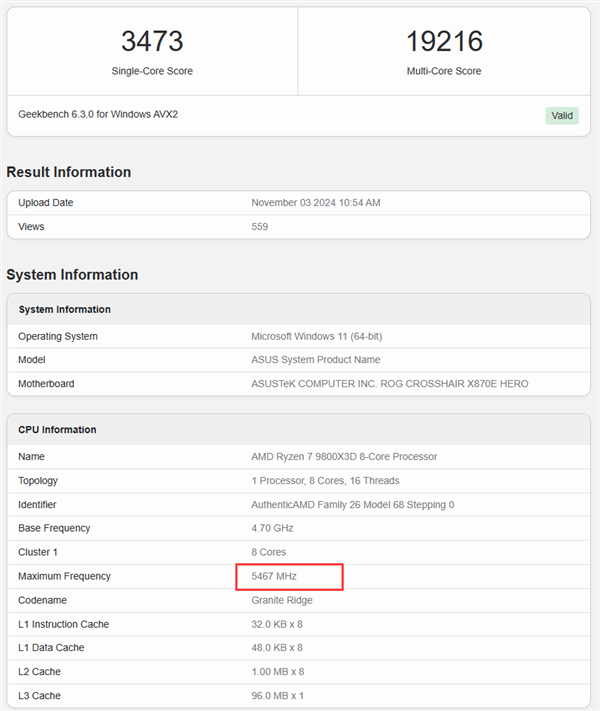Image resolution: width=600 pixels, height=711 pixels.
Task: Click the ROG CROSSHAIR X870E HERO motherboard value
Action: tap(389, 384)
